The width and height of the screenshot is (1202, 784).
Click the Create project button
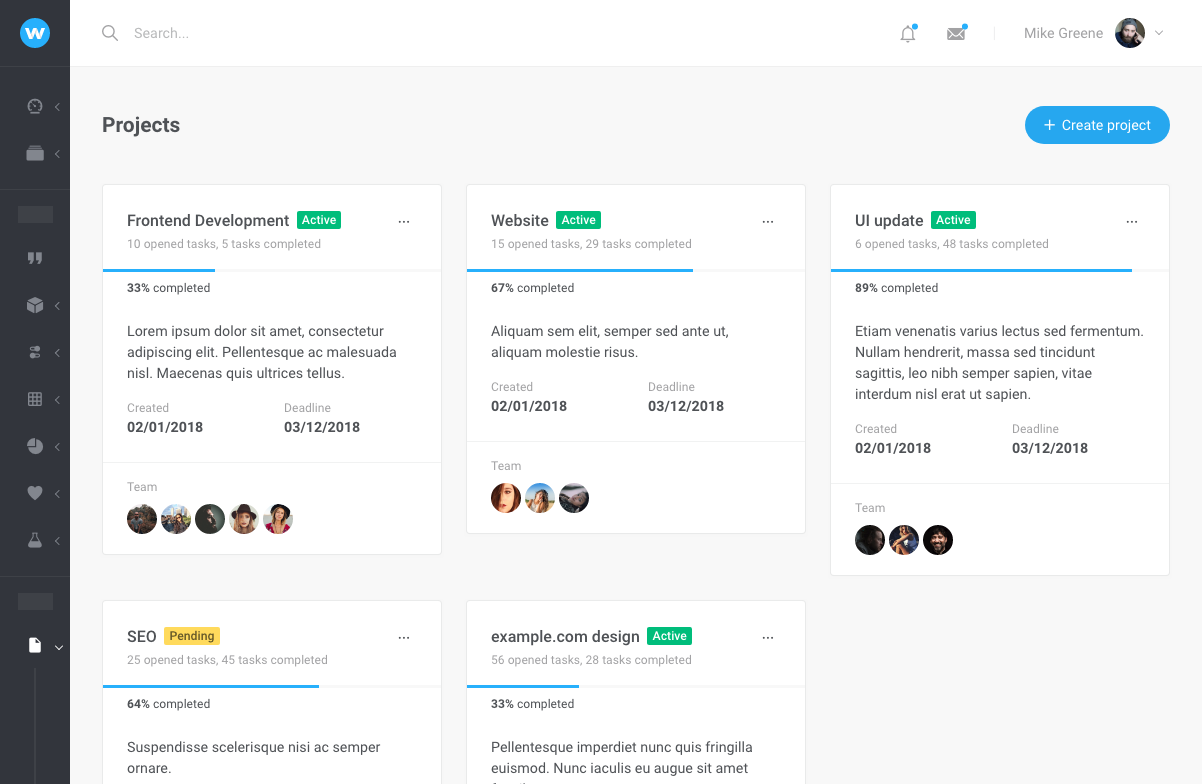1097,125
